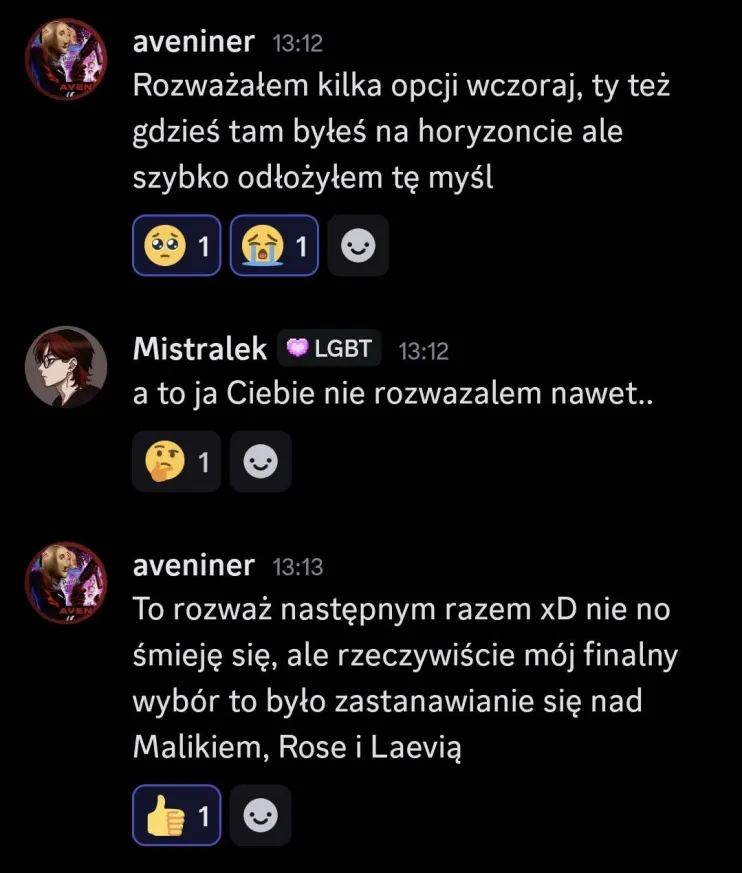Add a reaction next to the thumbs up emoji
The width and height of the screenshot is (742, 873).
(260, 815)
